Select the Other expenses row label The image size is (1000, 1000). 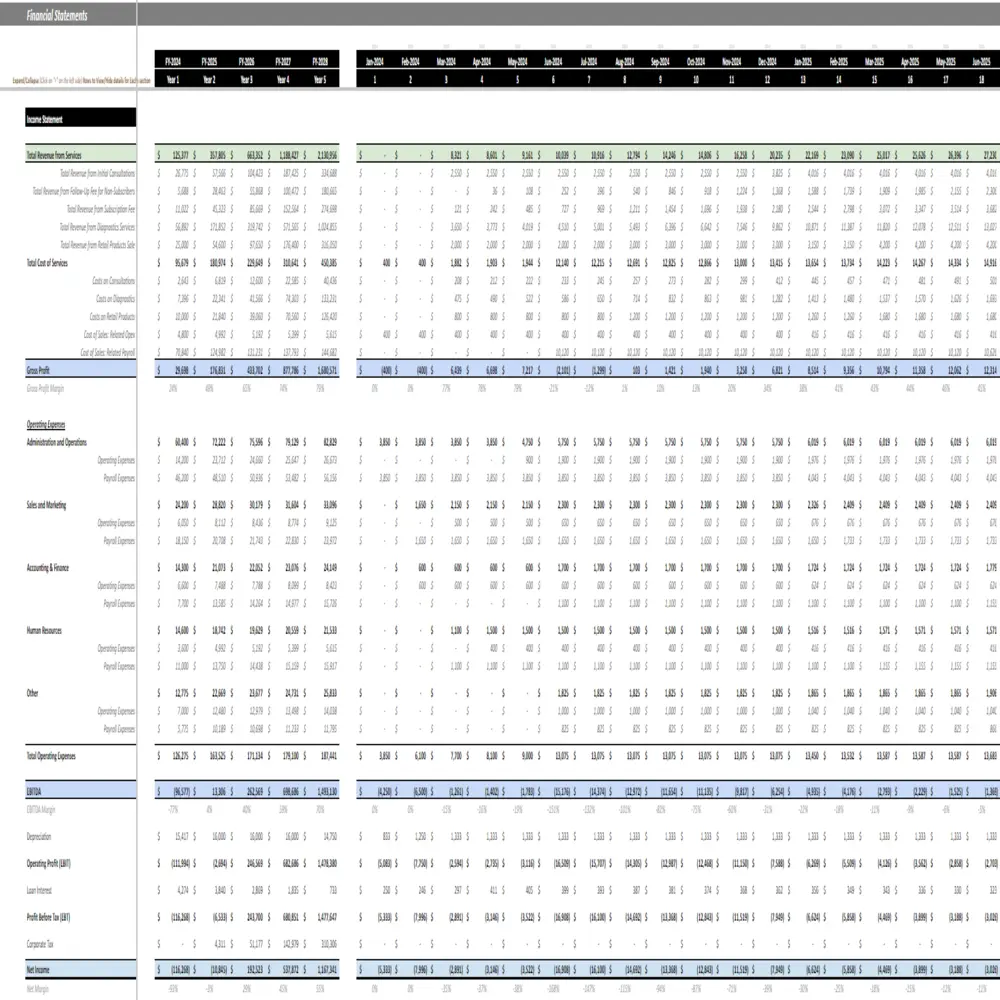pos(33,693)
